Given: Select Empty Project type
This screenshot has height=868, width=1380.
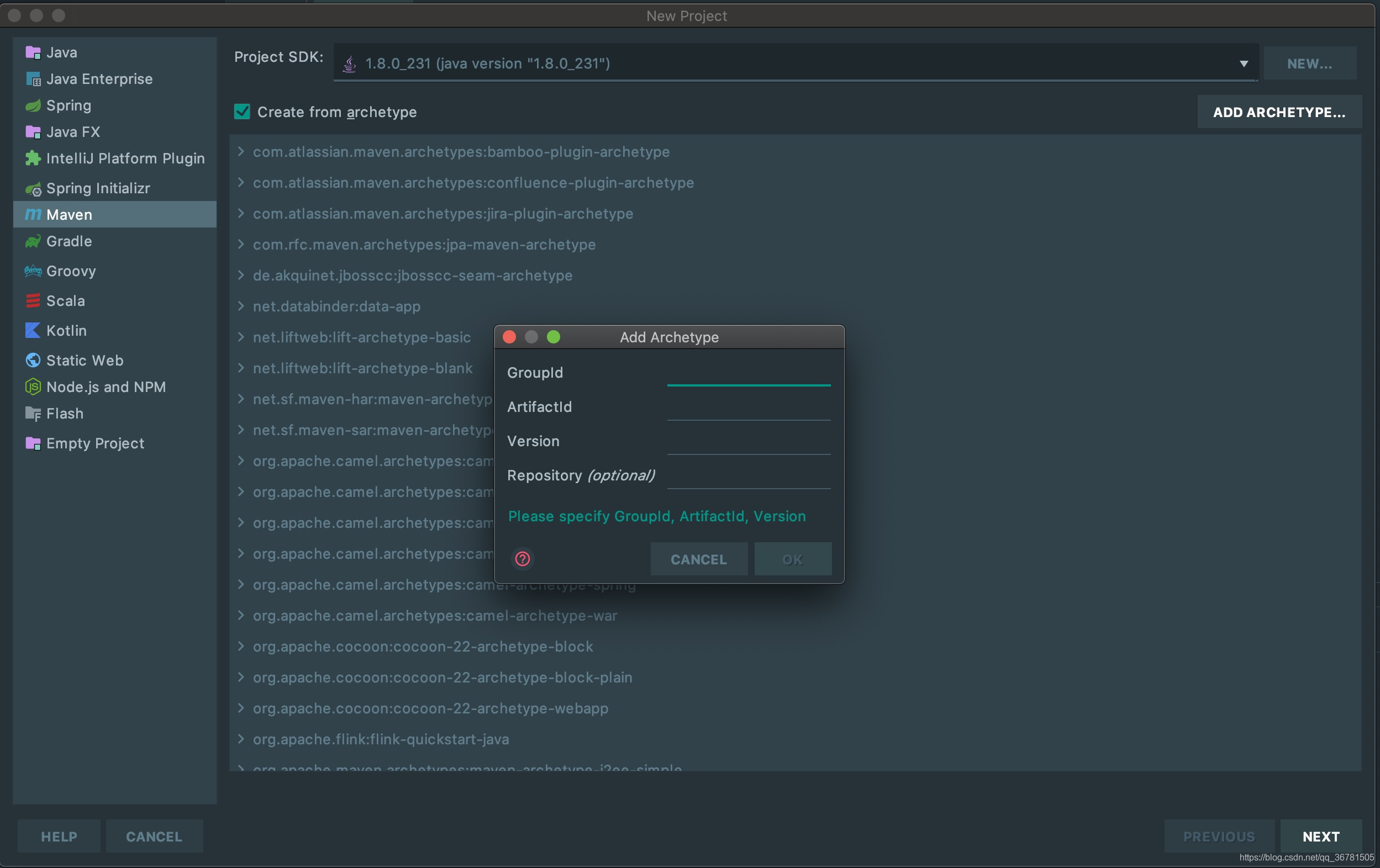Looking at the screenshot, I should coord(114,443).
